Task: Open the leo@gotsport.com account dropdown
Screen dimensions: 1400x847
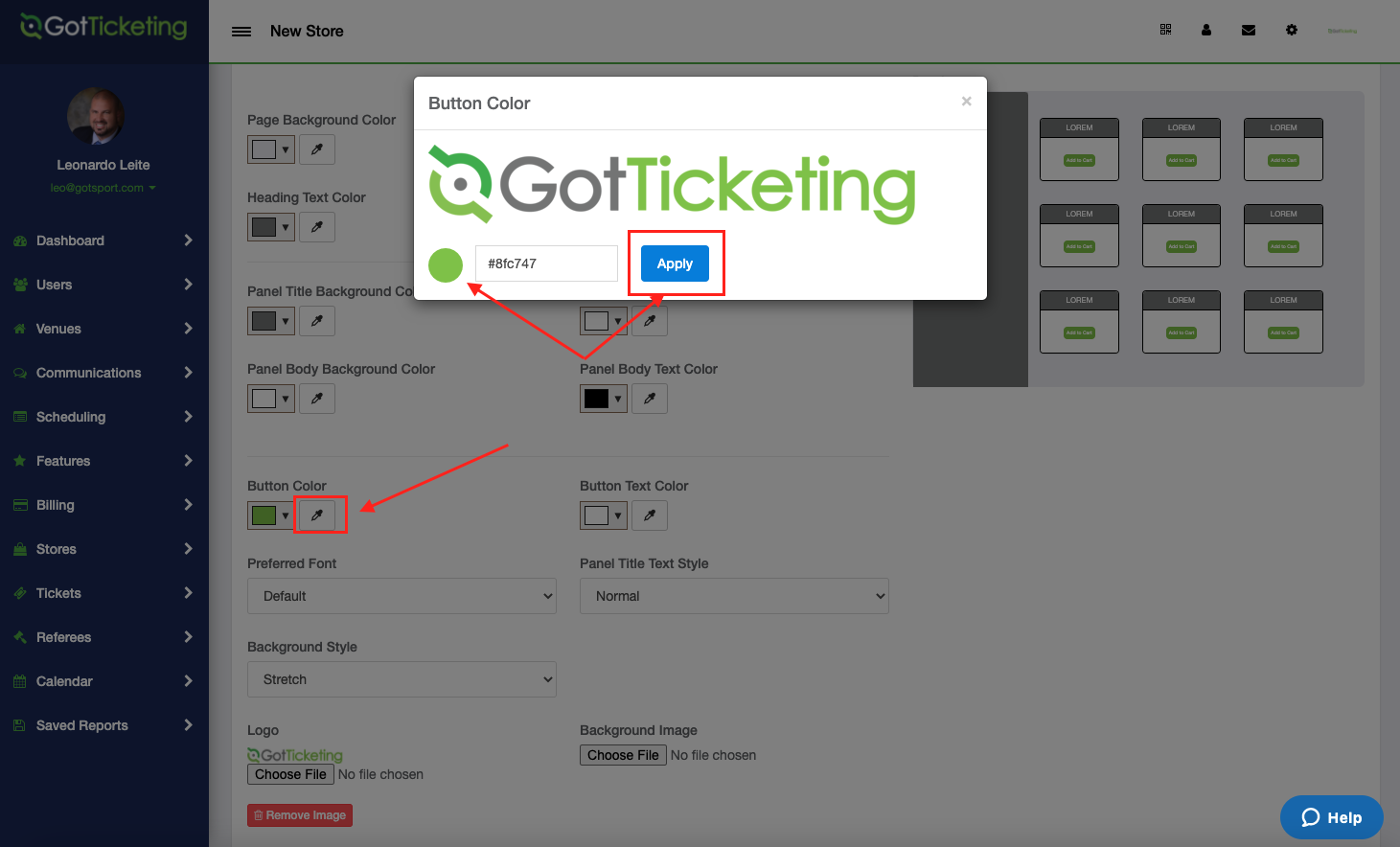Action: click(103, 188)
